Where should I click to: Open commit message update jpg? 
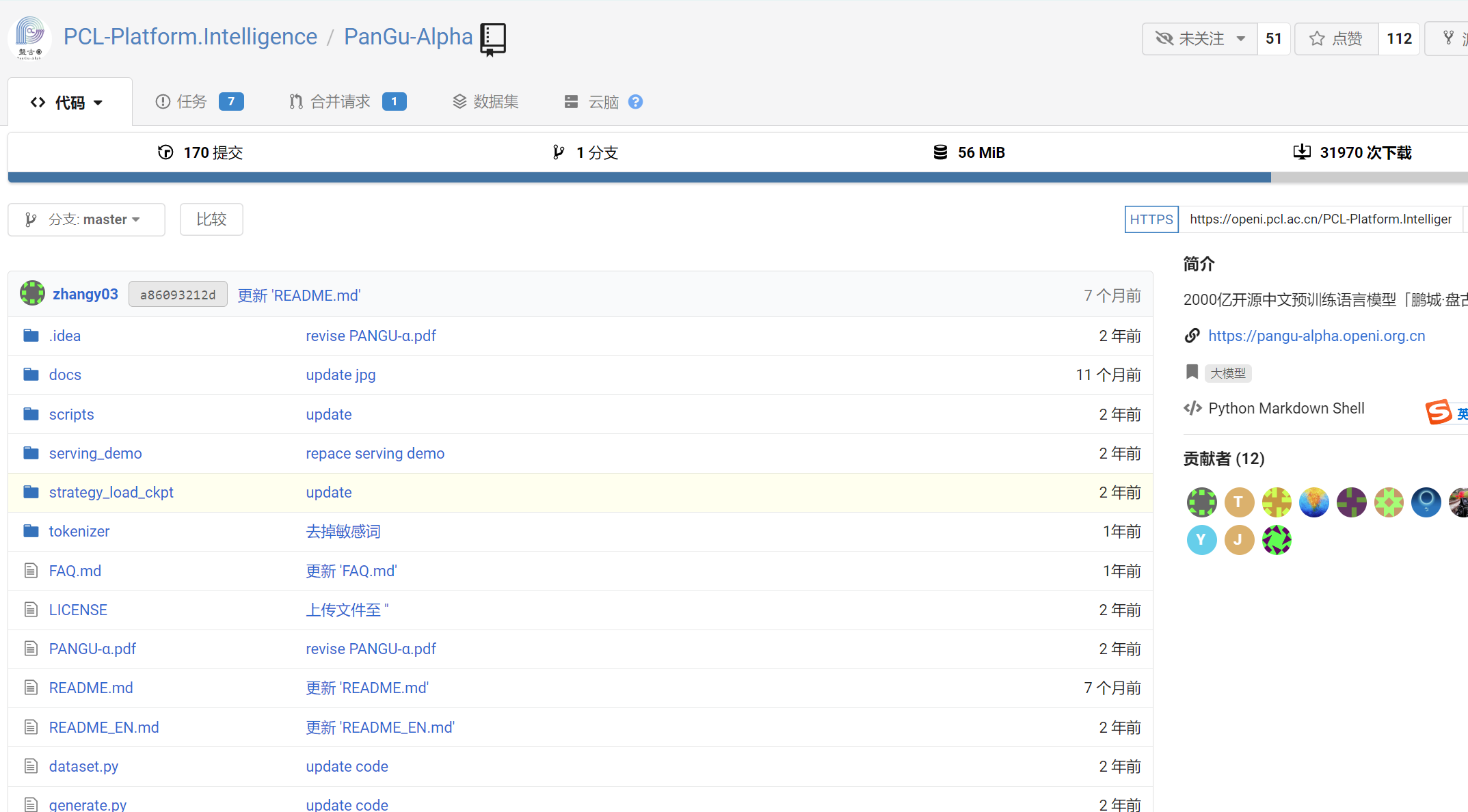coord(341,375)
